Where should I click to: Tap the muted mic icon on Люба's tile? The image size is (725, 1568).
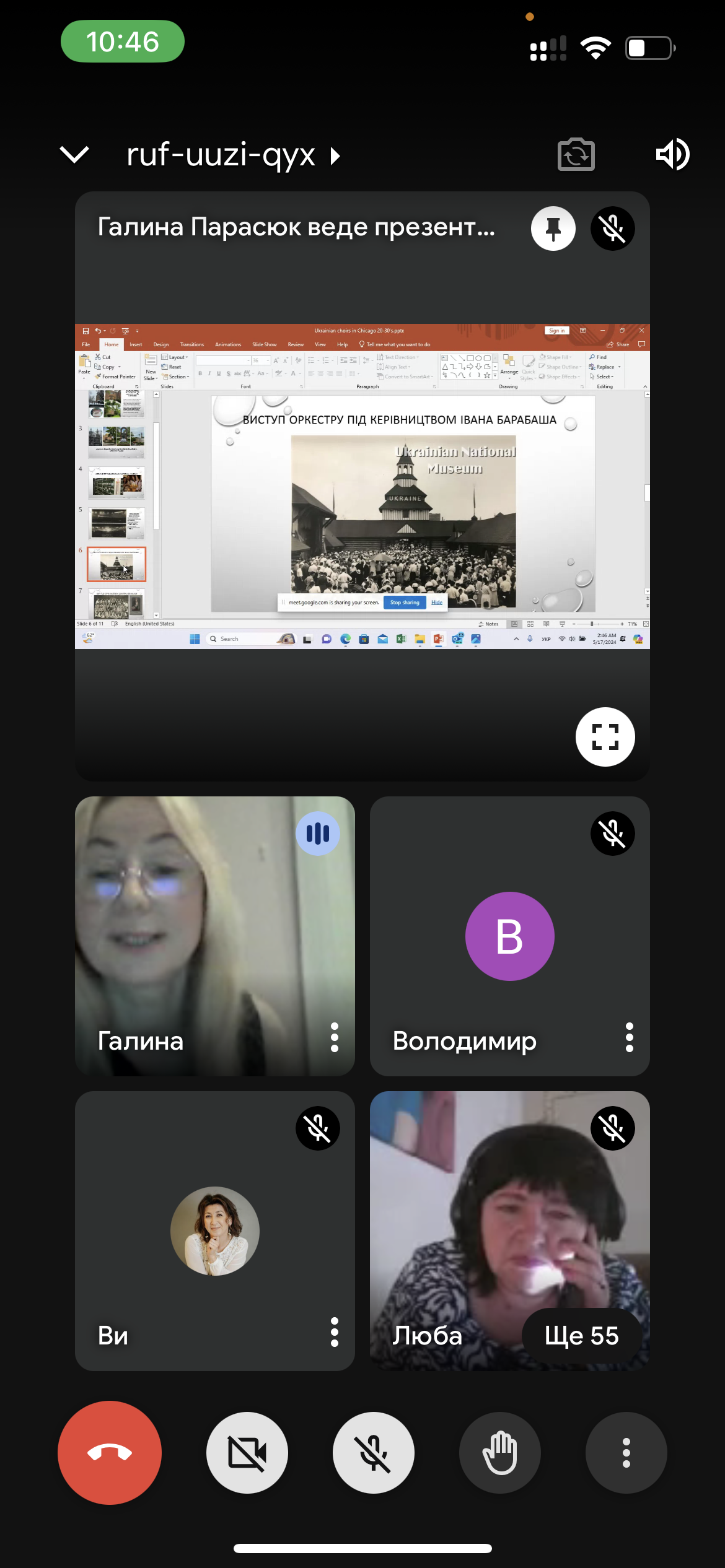click(x=612, y=1128)
